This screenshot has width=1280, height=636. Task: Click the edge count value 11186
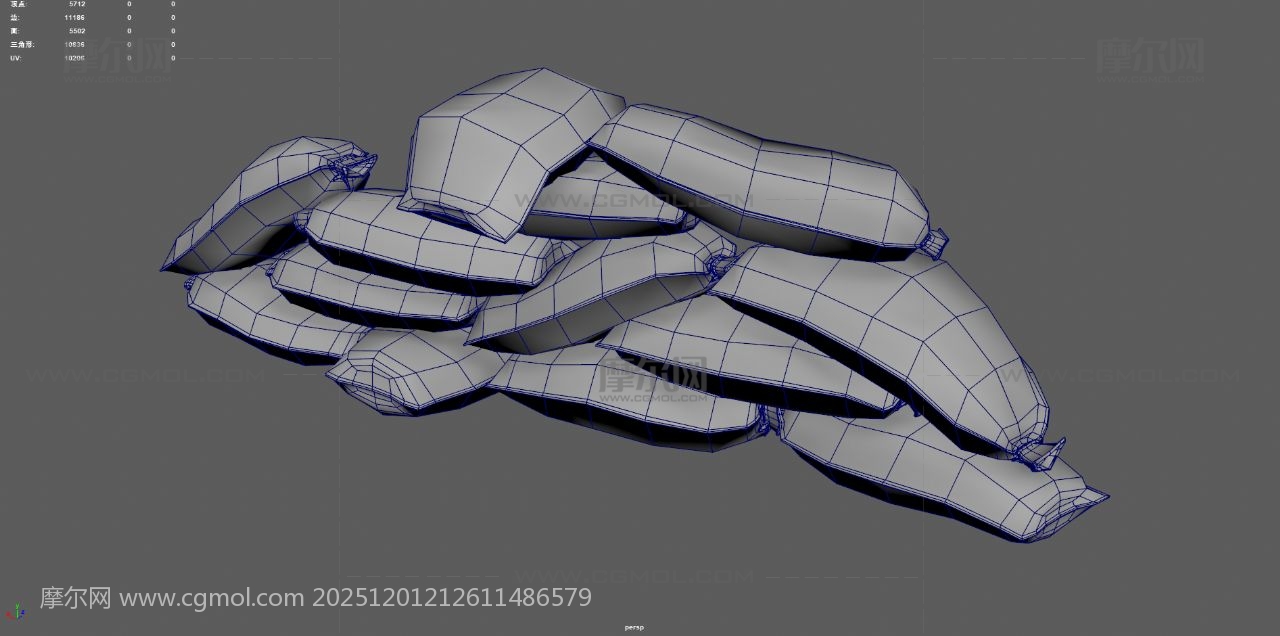[74, 17]
